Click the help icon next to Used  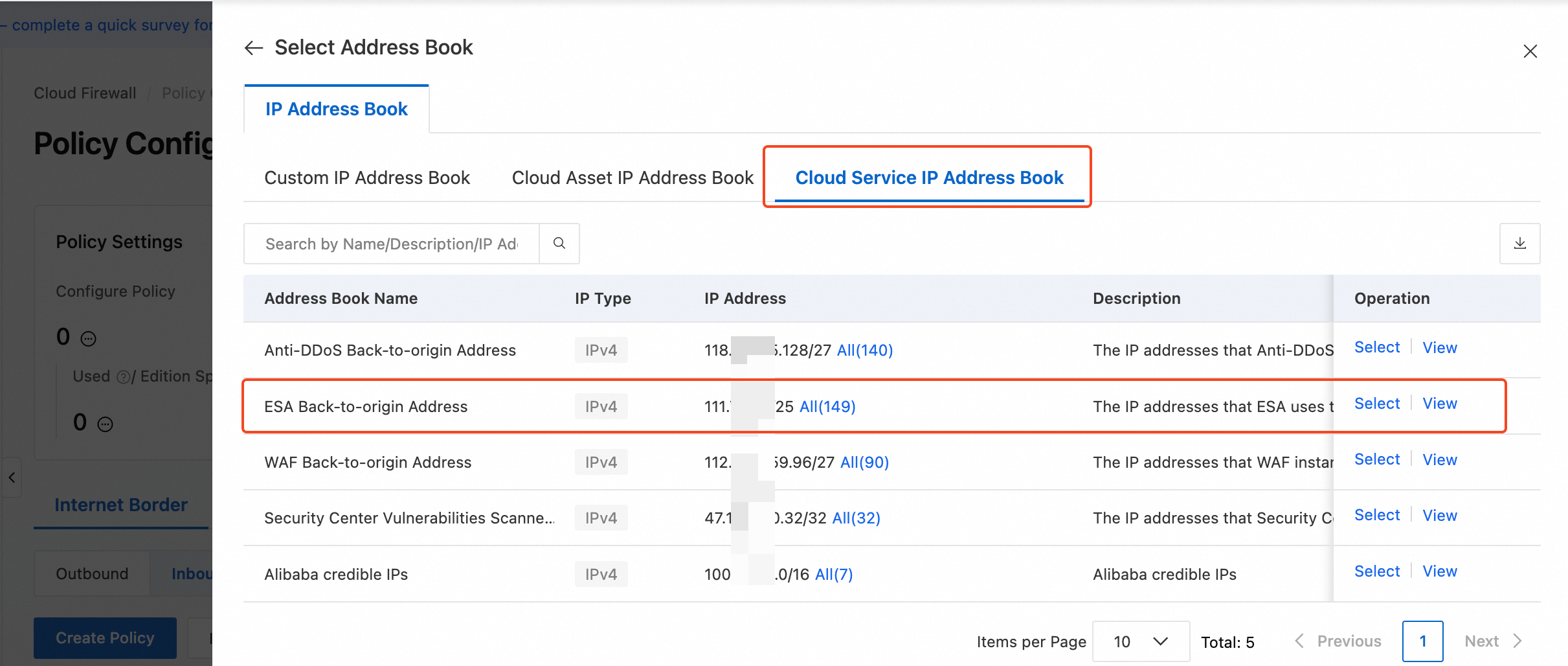(123, 377)
